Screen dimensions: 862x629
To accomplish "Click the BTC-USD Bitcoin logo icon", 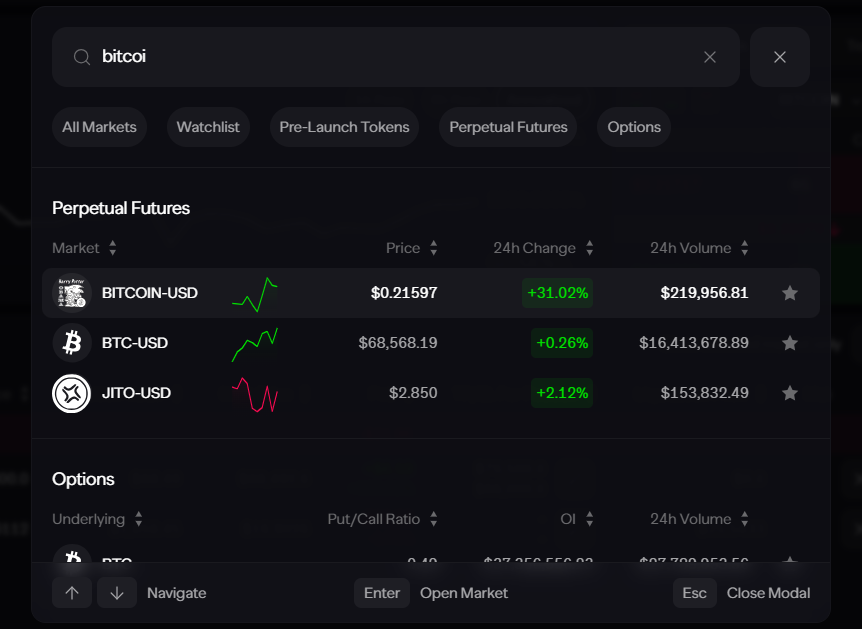I will point(72,343).
